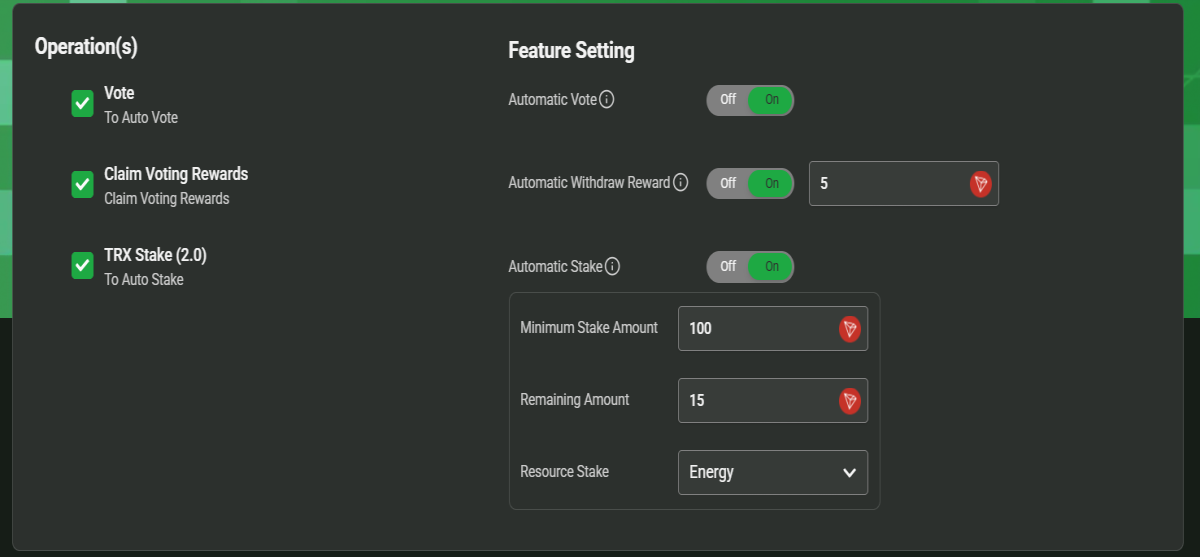The width and height of the screenshot is (1200, 557).
Task: Focus the Minimum Stake Amount input
Action: point(773,328)
